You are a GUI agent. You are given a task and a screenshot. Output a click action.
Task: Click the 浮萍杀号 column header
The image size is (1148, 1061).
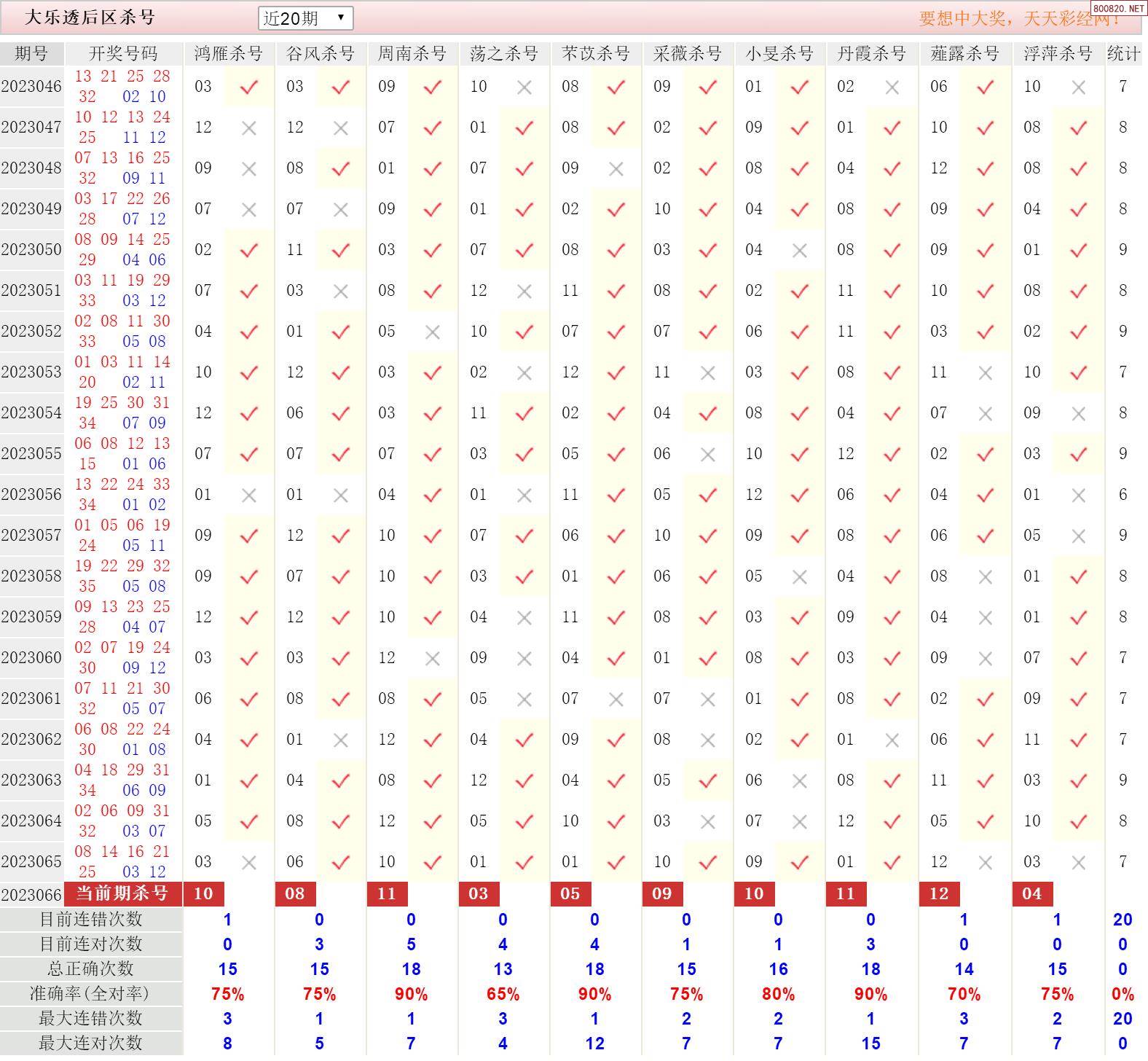pos(1058,53)
